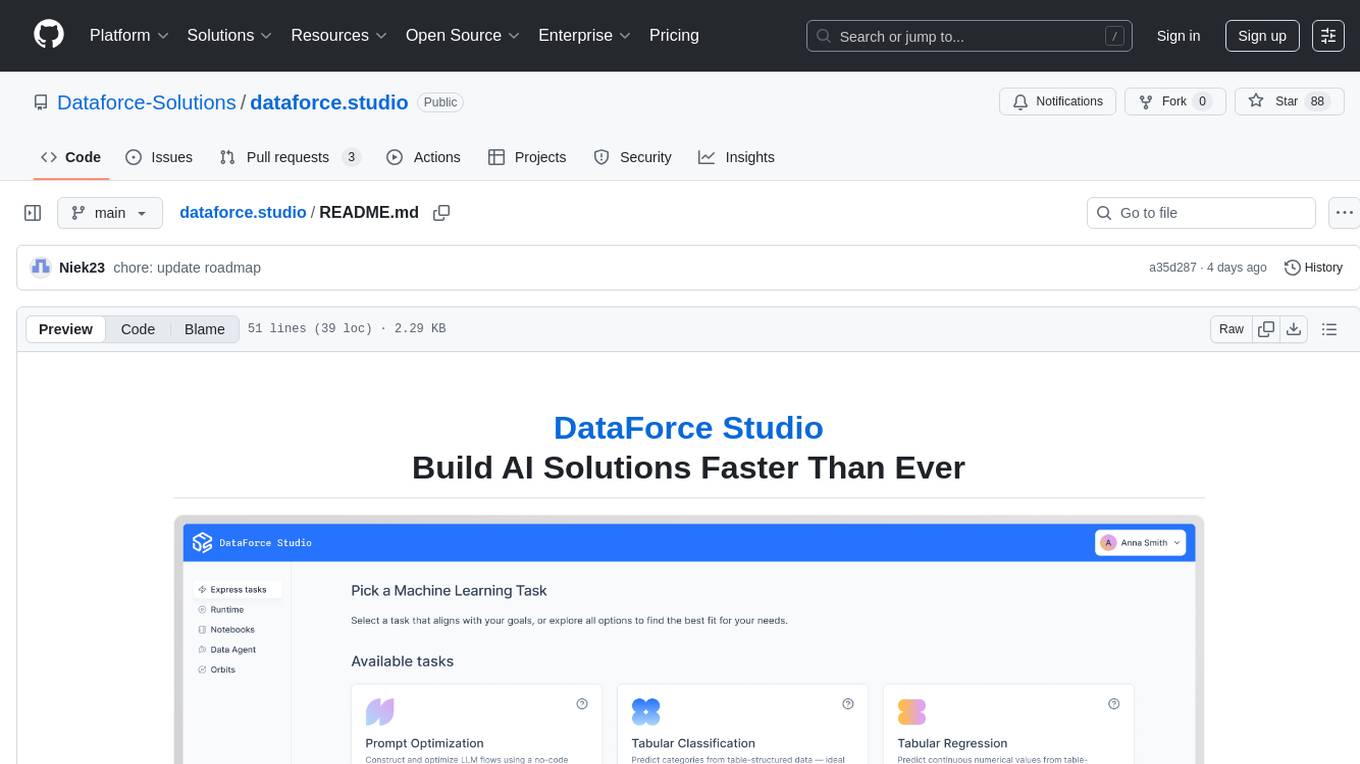The height and width of the screenshot is (764, 1360).
Task: Open the Pull requests tab
Action: [x=289, y=157]
